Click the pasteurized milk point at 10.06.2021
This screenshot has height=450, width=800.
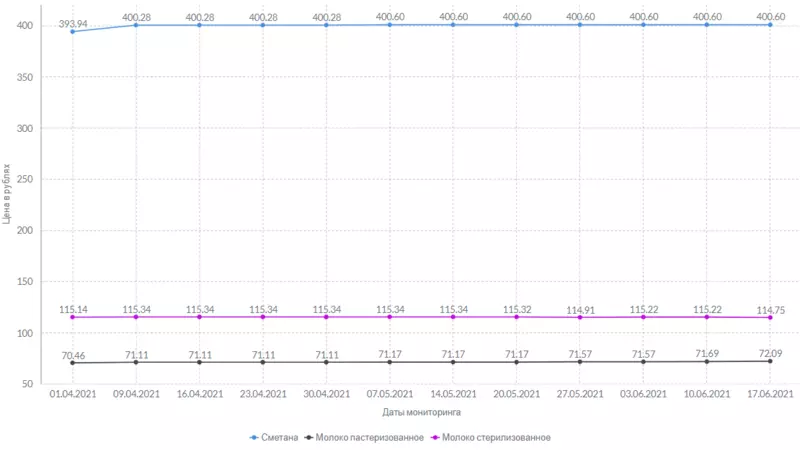707,362
